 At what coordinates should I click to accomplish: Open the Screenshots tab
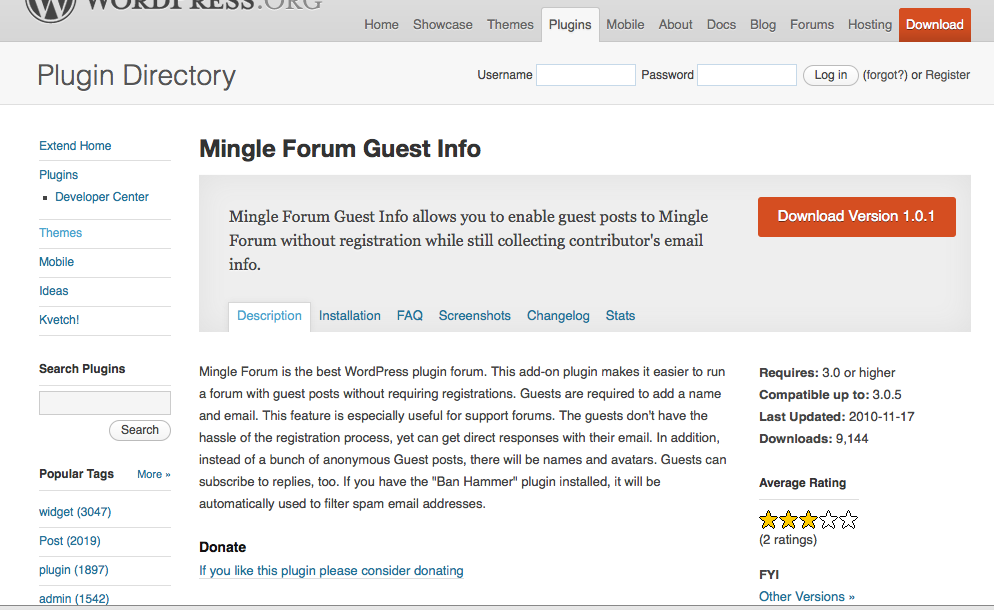tap(474, 316)
